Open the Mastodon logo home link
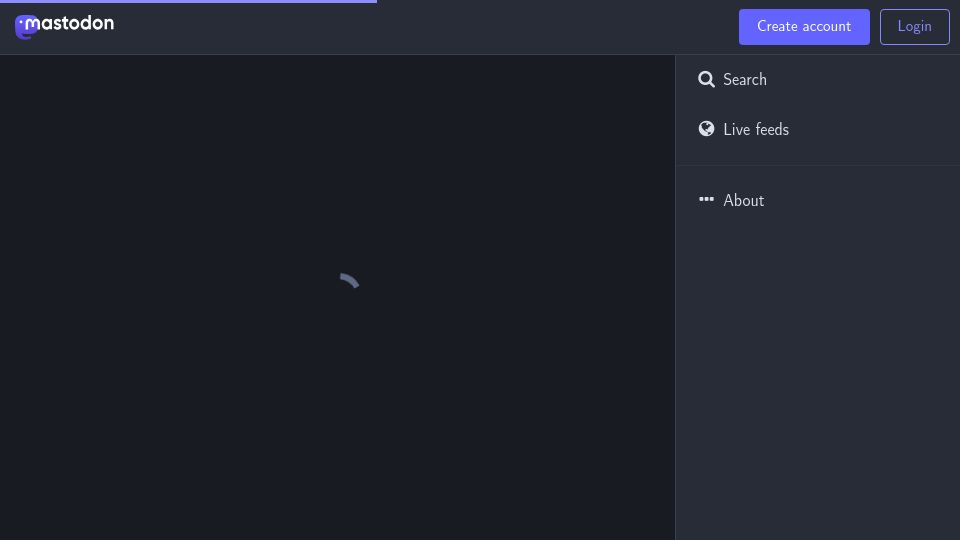This screenshot has width=960, height=540. pyautogui.click(x=64, y=26)
